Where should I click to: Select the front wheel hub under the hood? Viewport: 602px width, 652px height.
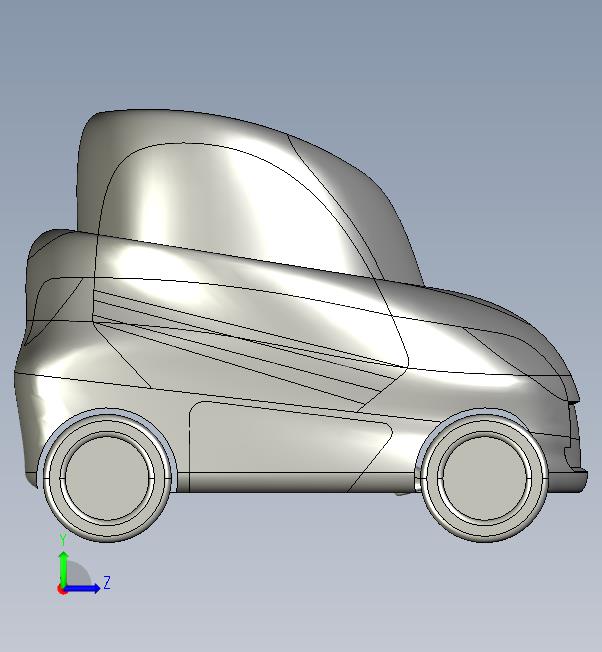tap(484, 478)
